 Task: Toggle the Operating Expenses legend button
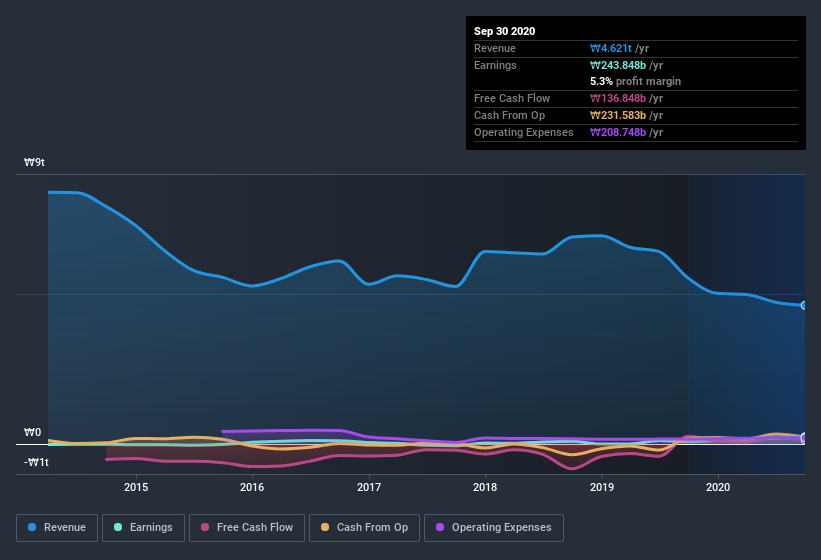(494, 528)
